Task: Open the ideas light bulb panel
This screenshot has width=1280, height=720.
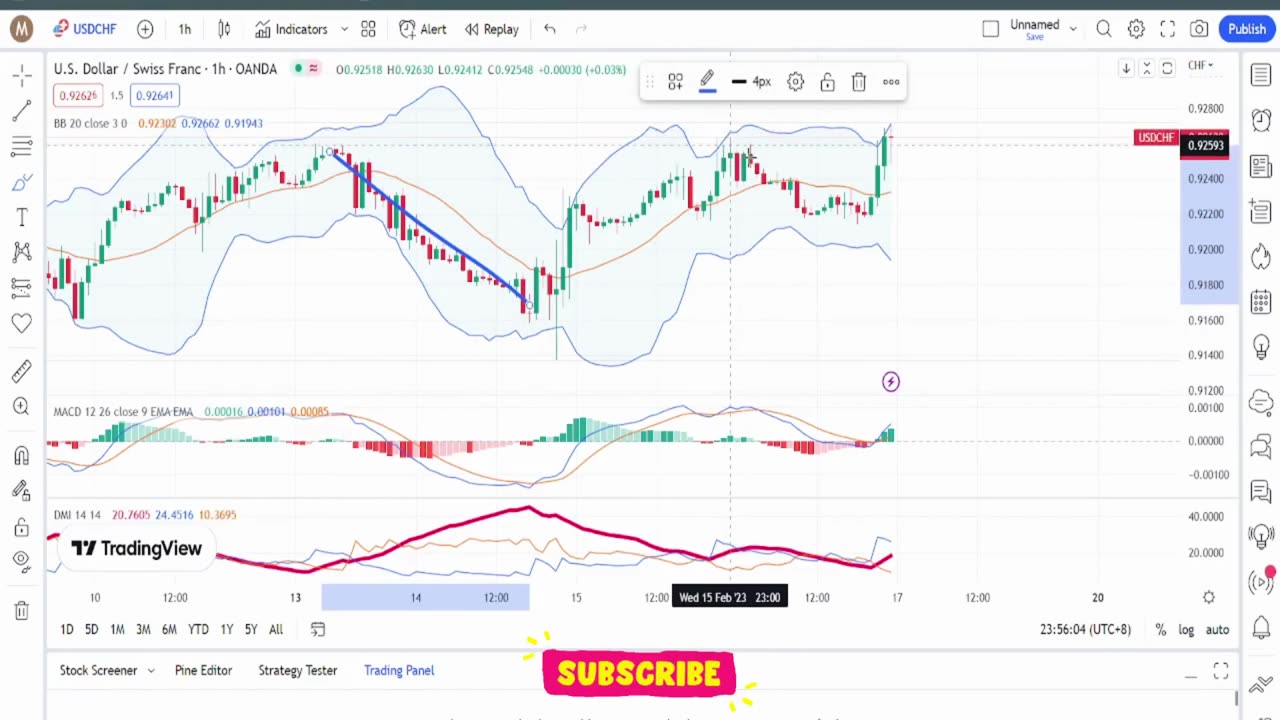Action: [x=1261, y=348]
